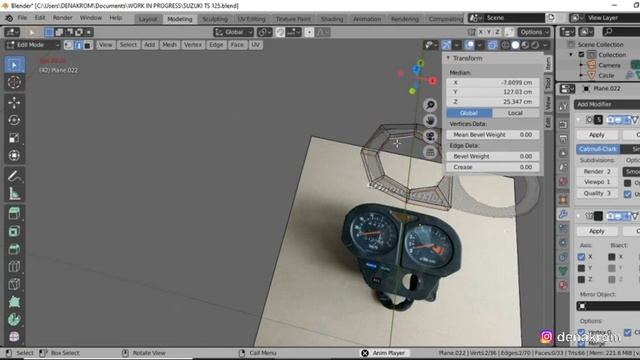The height and width of the screenshot is (360, 640).
Task: Select the Measure tool
Action: (x=14, y=193)
